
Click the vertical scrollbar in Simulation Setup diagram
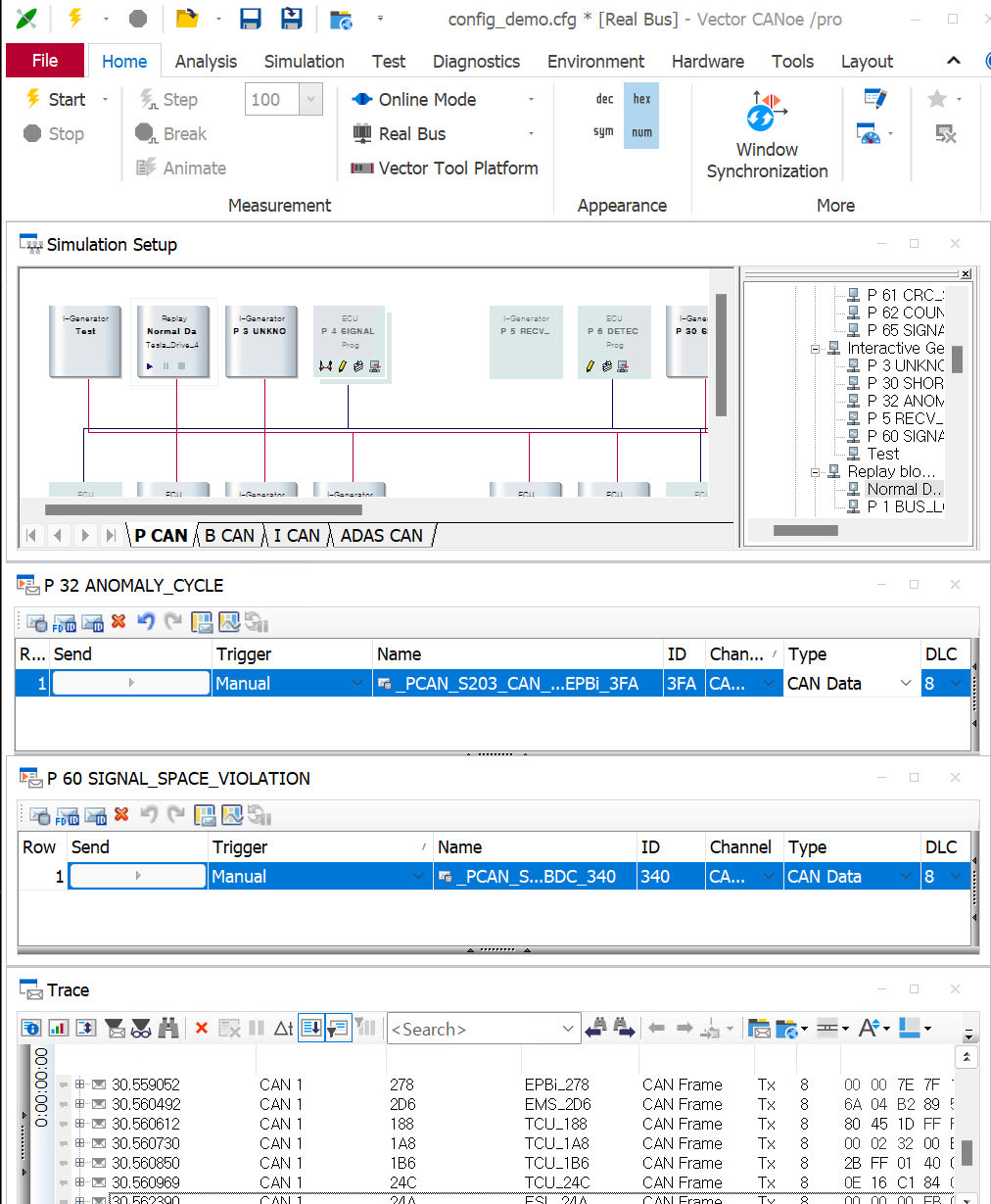point(722,355)
